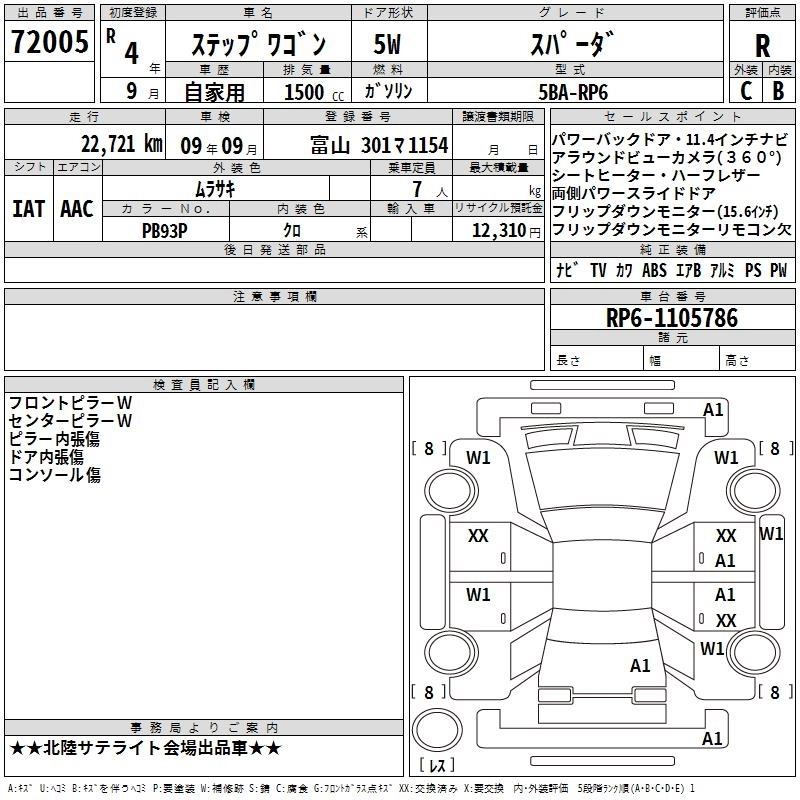This screenshot has height=800, width=800.
Task: Select model code 5BA-RP6
Action: (573, 92)
